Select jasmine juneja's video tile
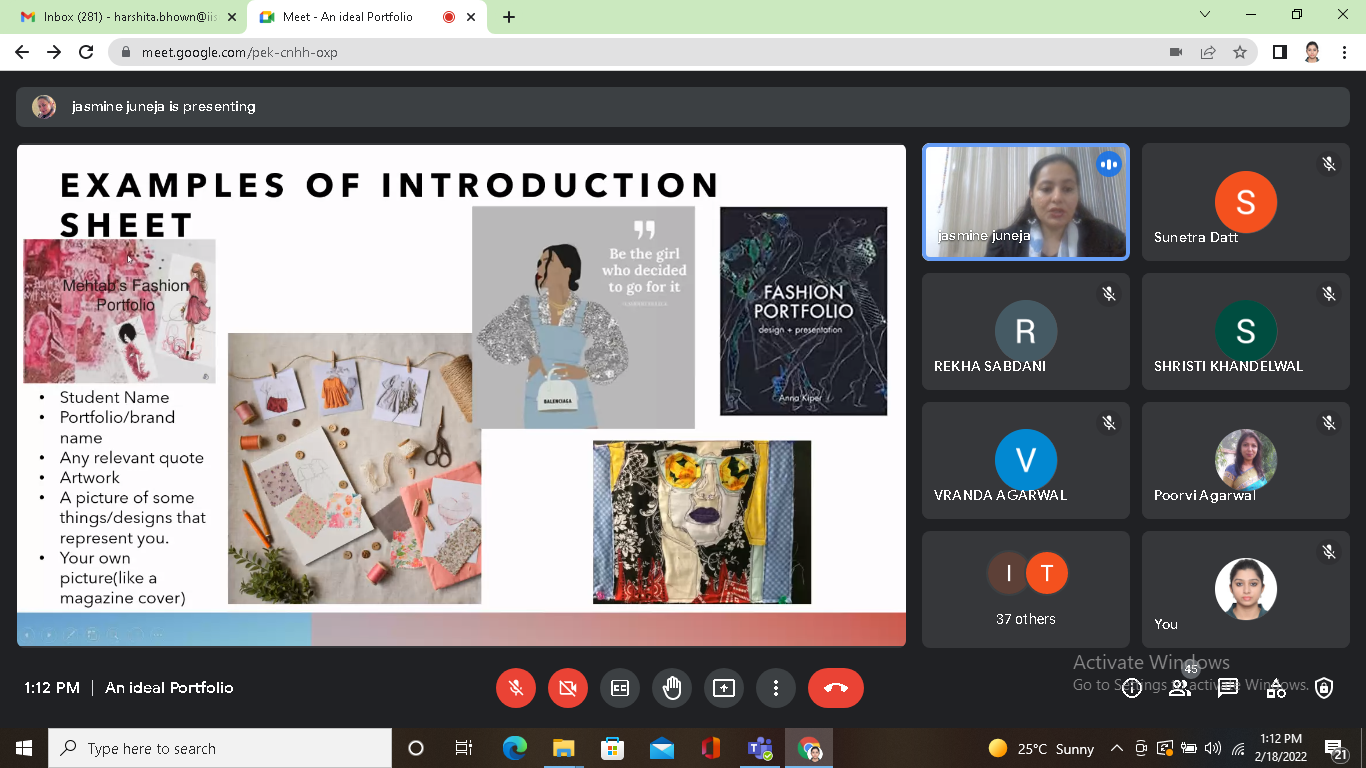 (1026, 202)
